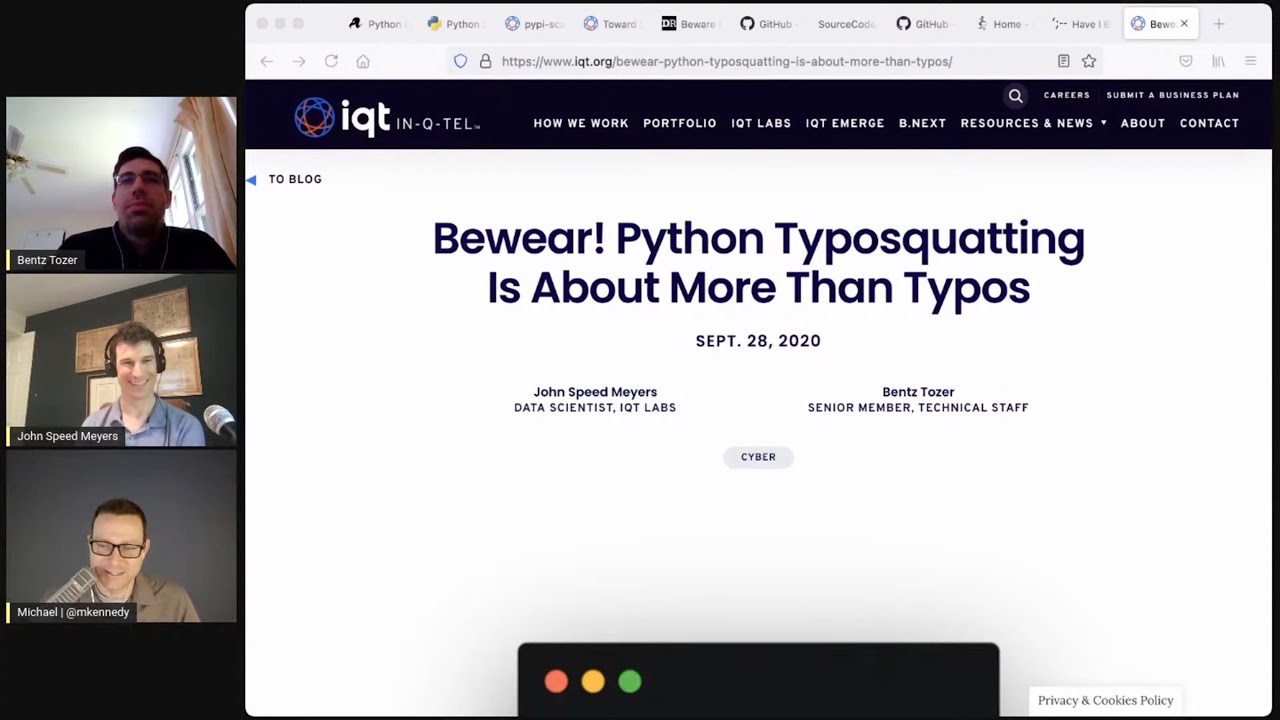Toggle reader view icon in address bar
Viewport: 1280px width, 720px height.
(1064, 61)
